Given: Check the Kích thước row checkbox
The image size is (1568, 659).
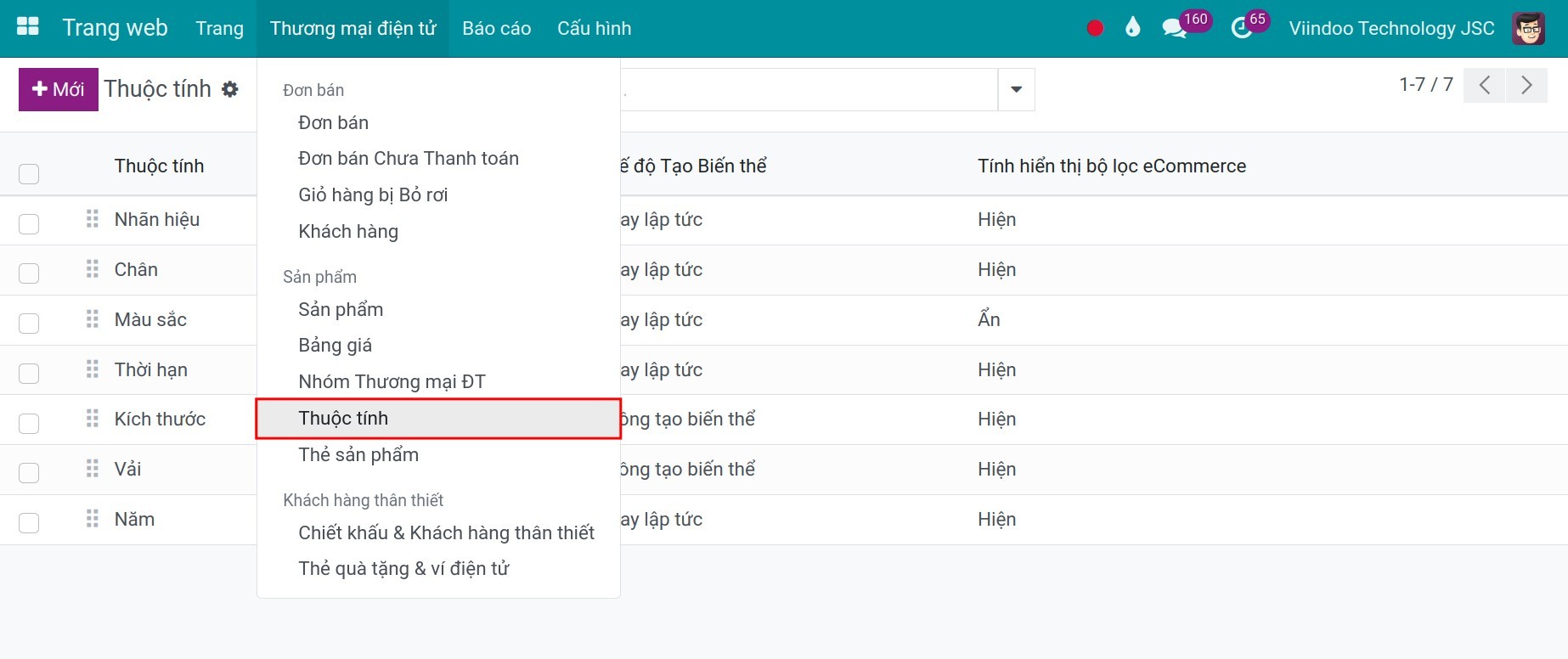Looking at the screenshot, I should pos(29,423).
